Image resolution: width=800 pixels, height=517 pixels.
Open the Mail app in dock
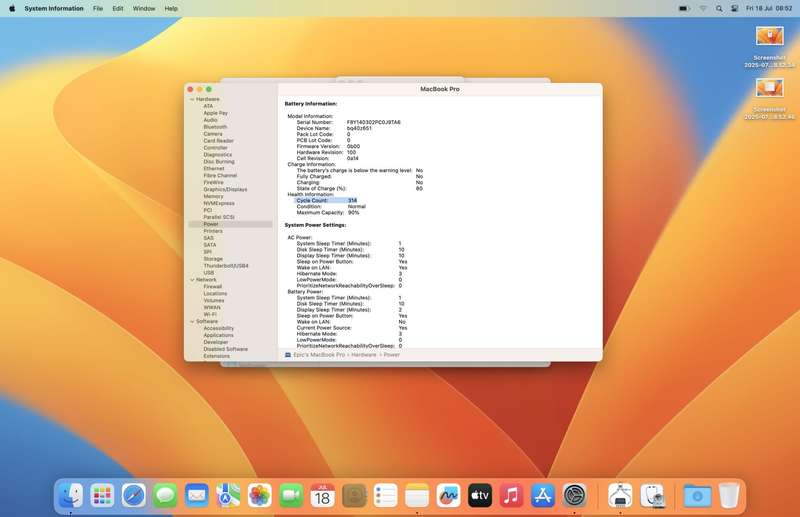tap(197, 495)
